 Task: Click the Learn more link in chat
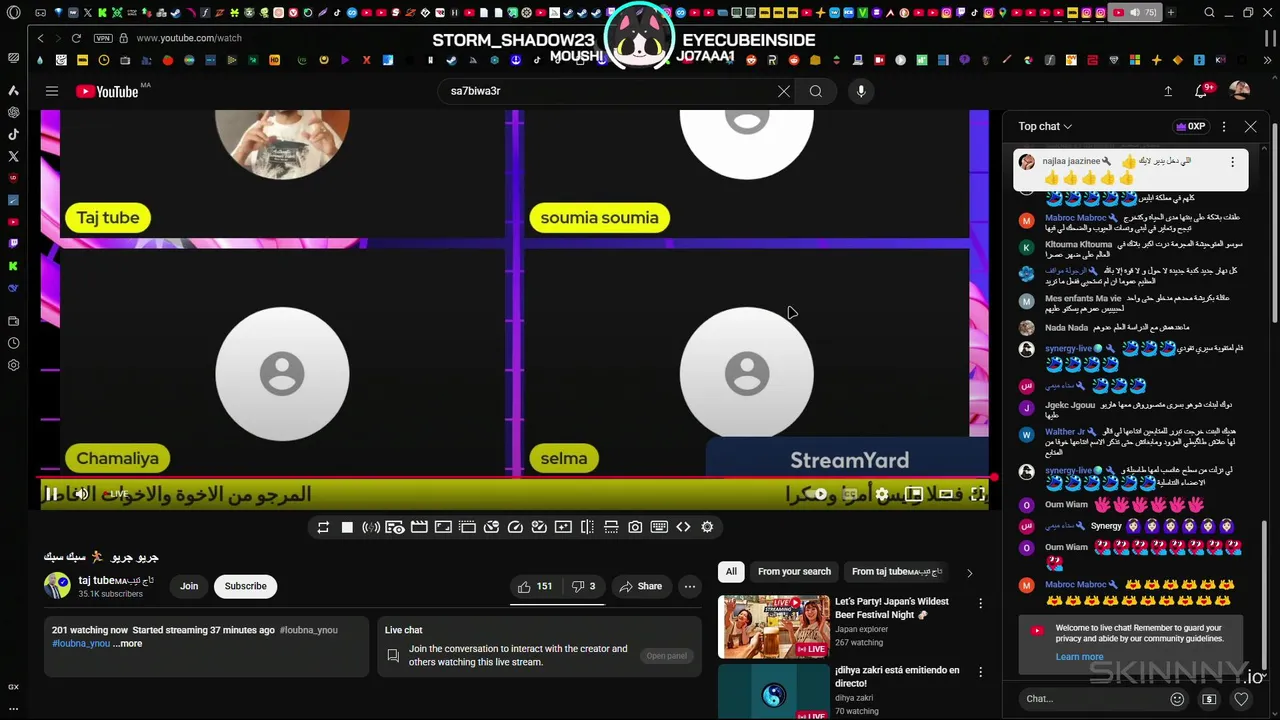[x=1079, y=657]
